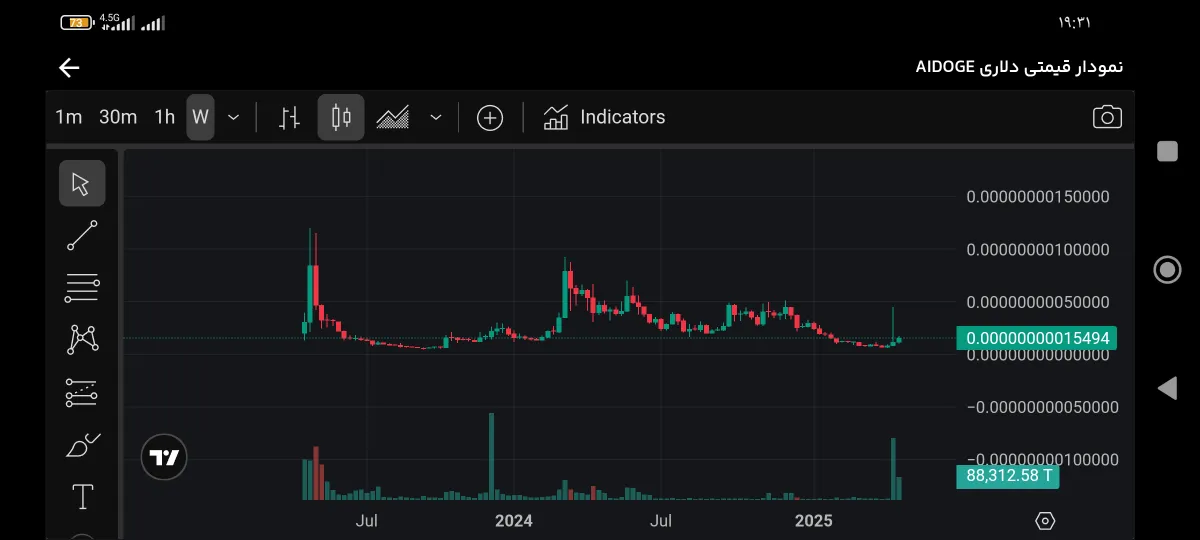Image resolution: width=1200 pixels, height=540 pixels.
Task: Select the W weekly timeframe
Action: tap(200, 117)
